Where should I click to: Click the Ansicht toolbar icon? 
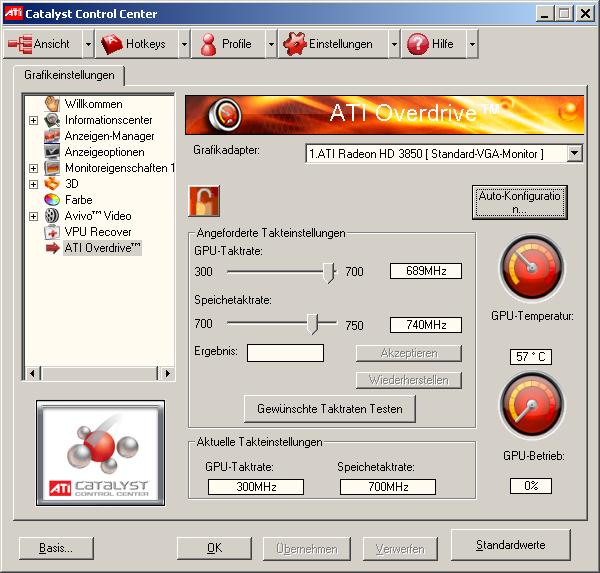click(20, 44)
